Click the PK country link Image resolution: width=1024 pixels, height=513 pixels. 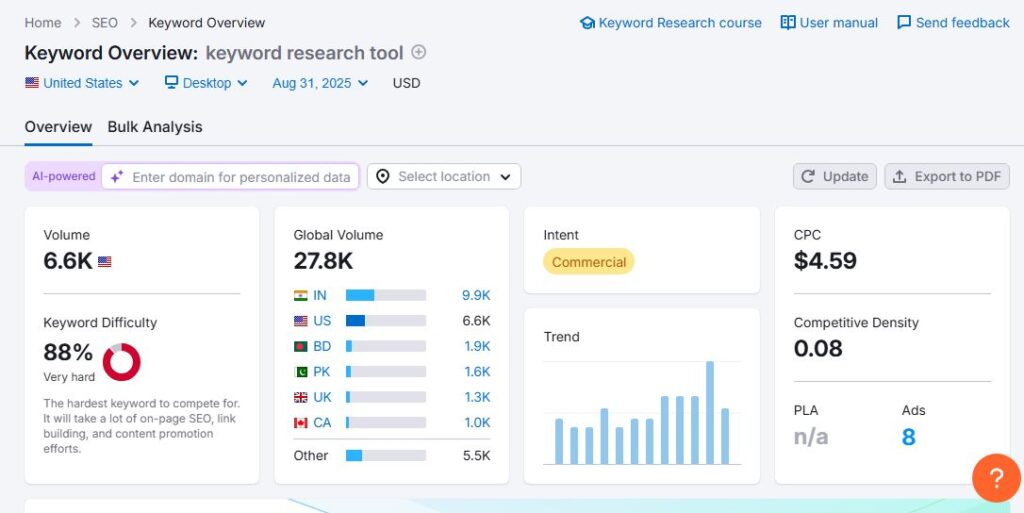pyautogui.click(x=321, y=372)
